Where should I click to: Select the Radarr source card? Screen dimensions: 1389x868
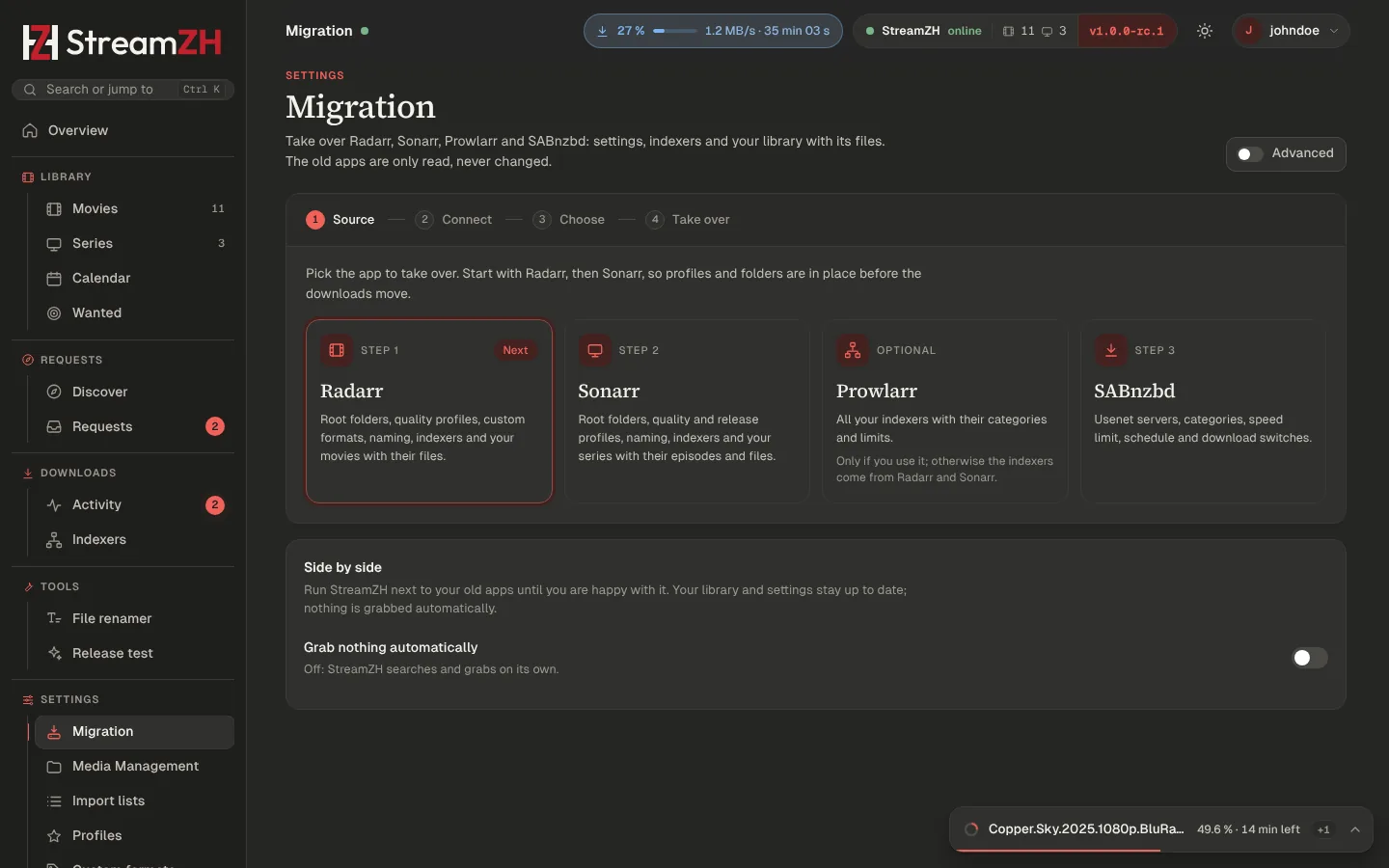[429, 412]
